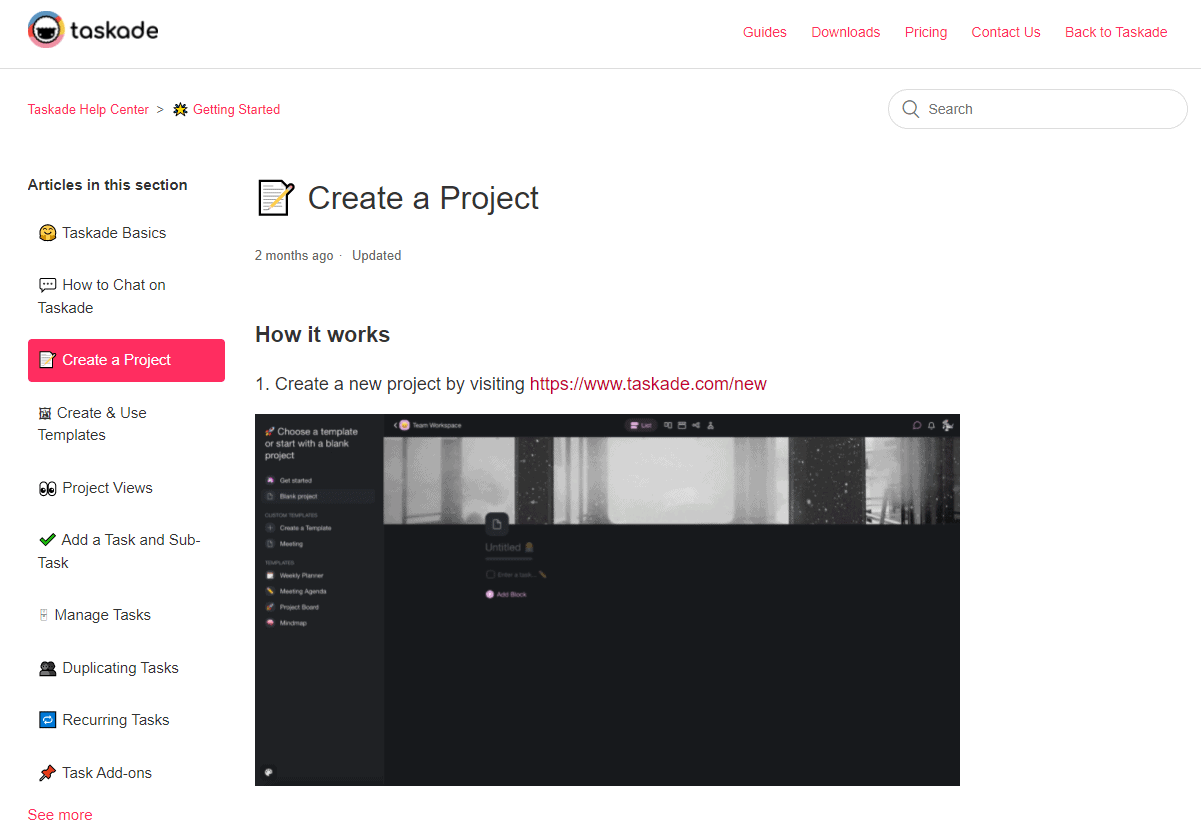Go Back to Taskade
1201x840 pixels.
tap(1116, 32)
